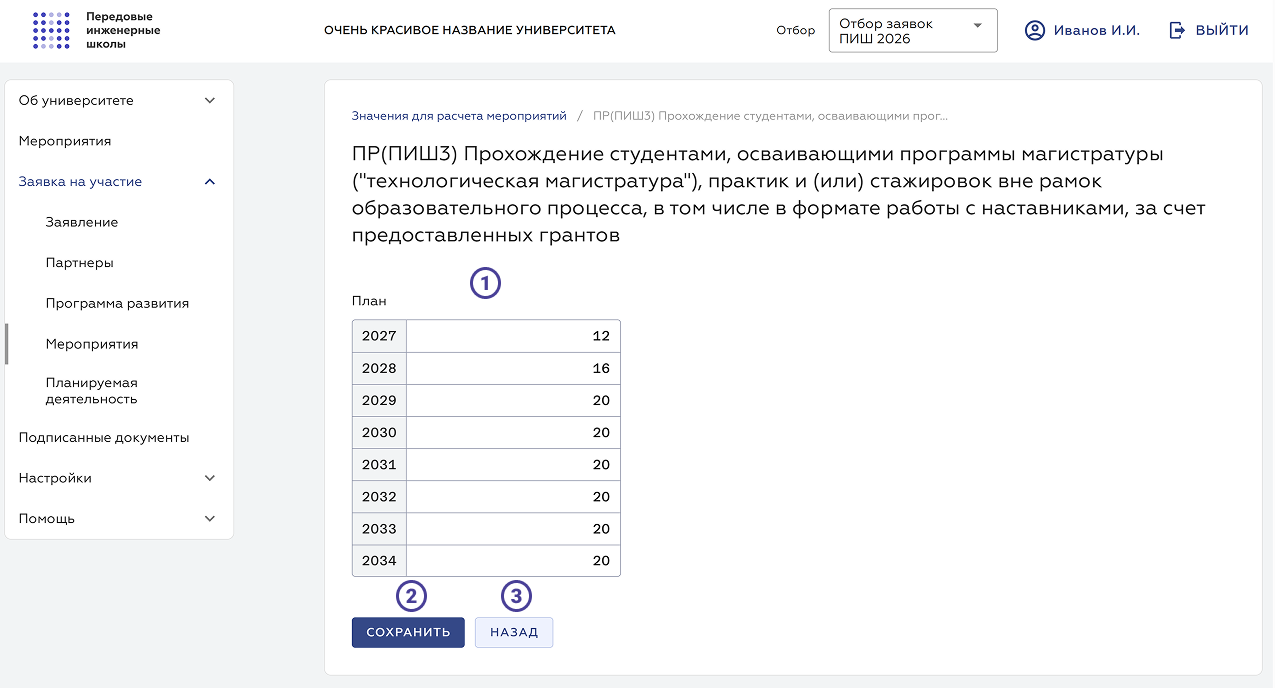
Task: Click the 2027 year label cell
Action: (379, 336)
